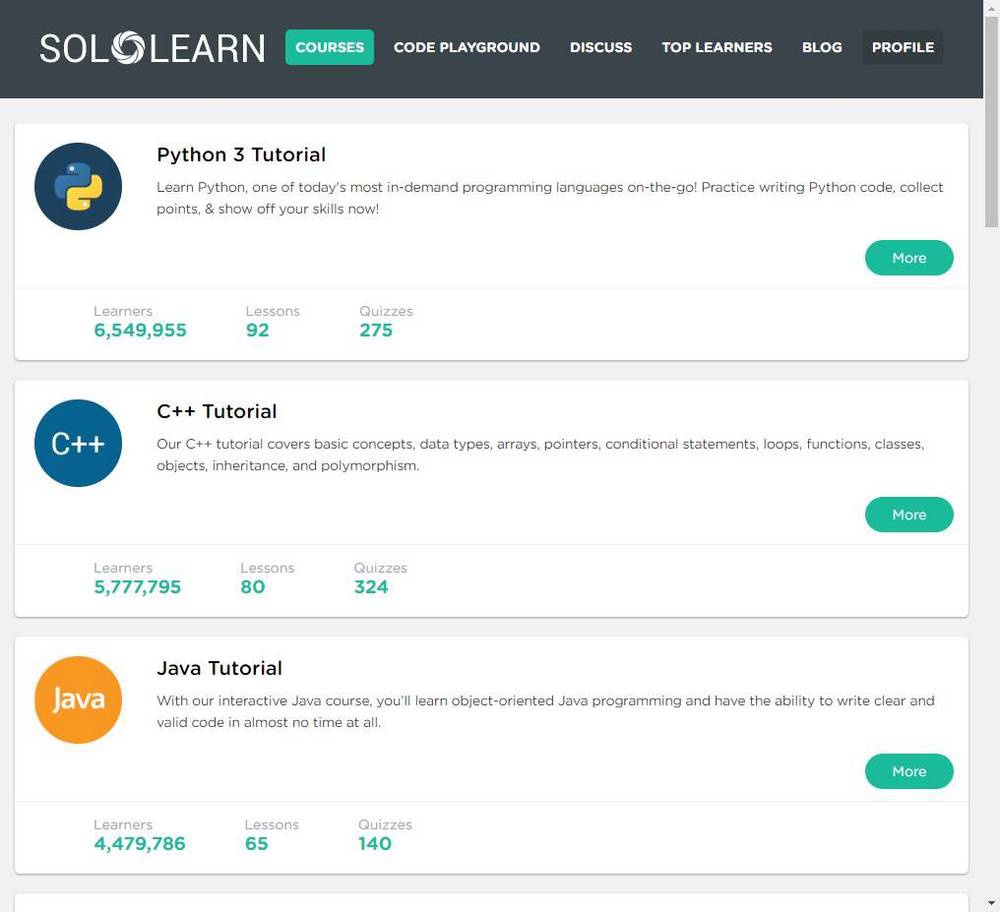This screenshot has height=912, width=1000.
Task: Open the Java Tutorial title link
Action: coord(219,668)
